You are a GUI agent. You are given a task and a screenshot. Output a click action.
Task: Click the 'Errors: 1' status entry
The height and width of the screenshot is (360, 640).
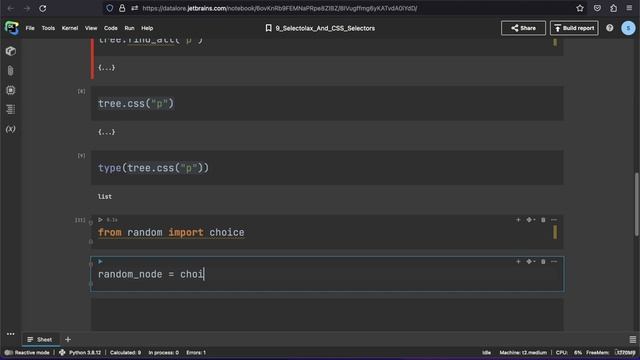point(196,352)
